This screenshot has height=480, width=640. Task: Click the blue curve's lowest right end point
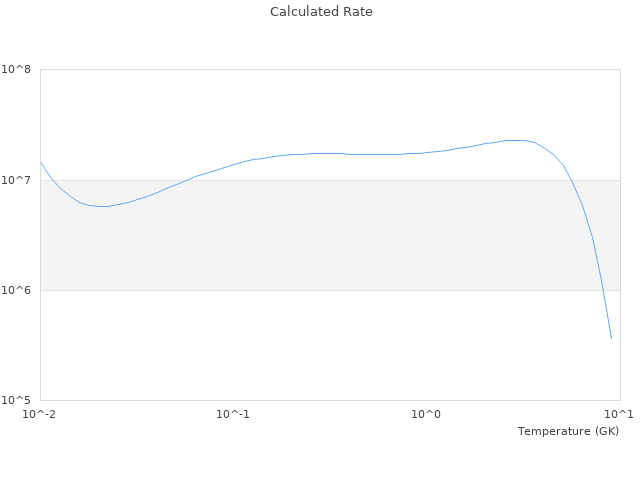pyautogui.click(x=611, y=338)
